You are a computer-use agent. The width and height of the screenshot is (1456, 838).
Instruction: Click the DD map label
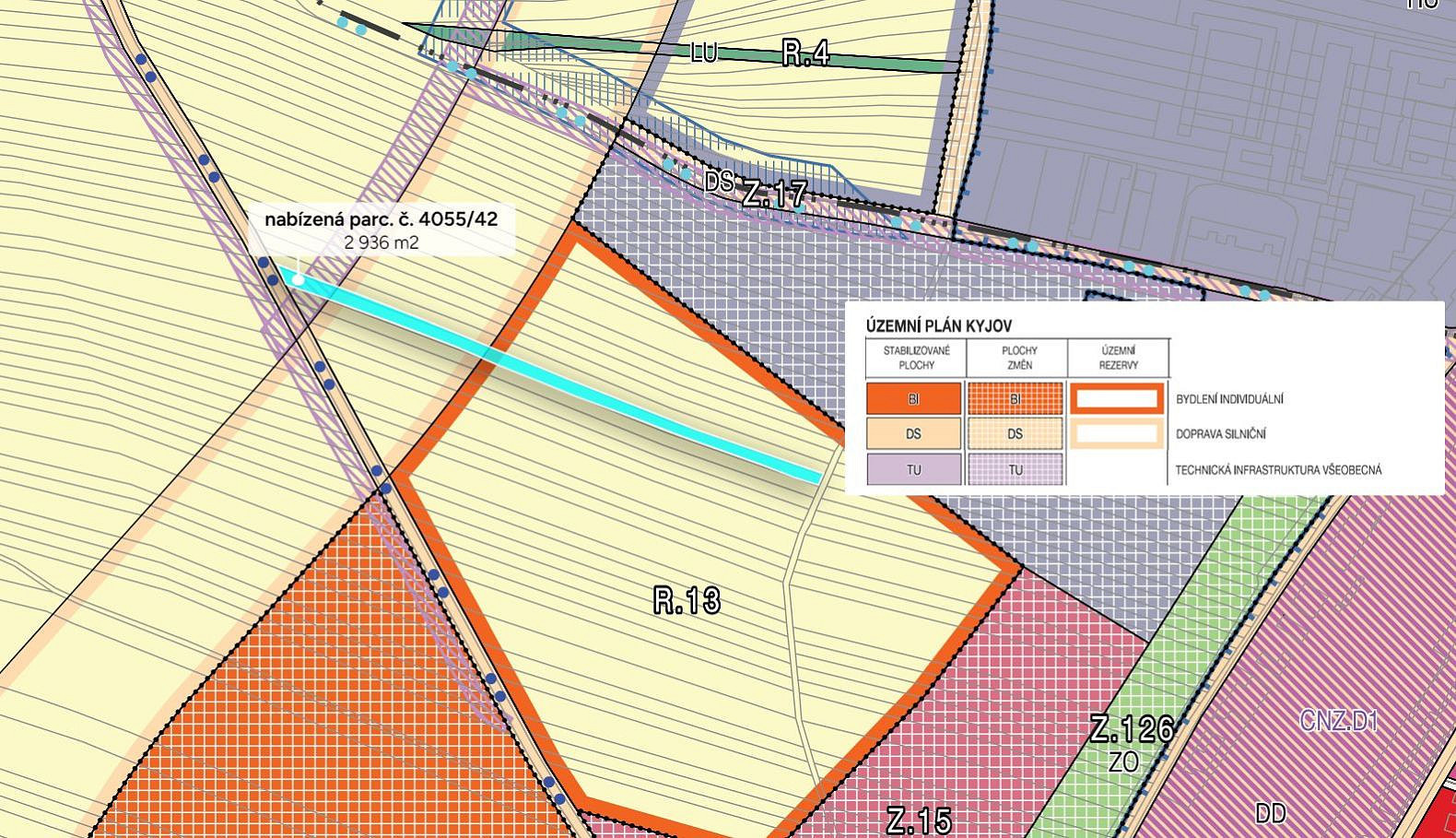tap(1271, 813)
